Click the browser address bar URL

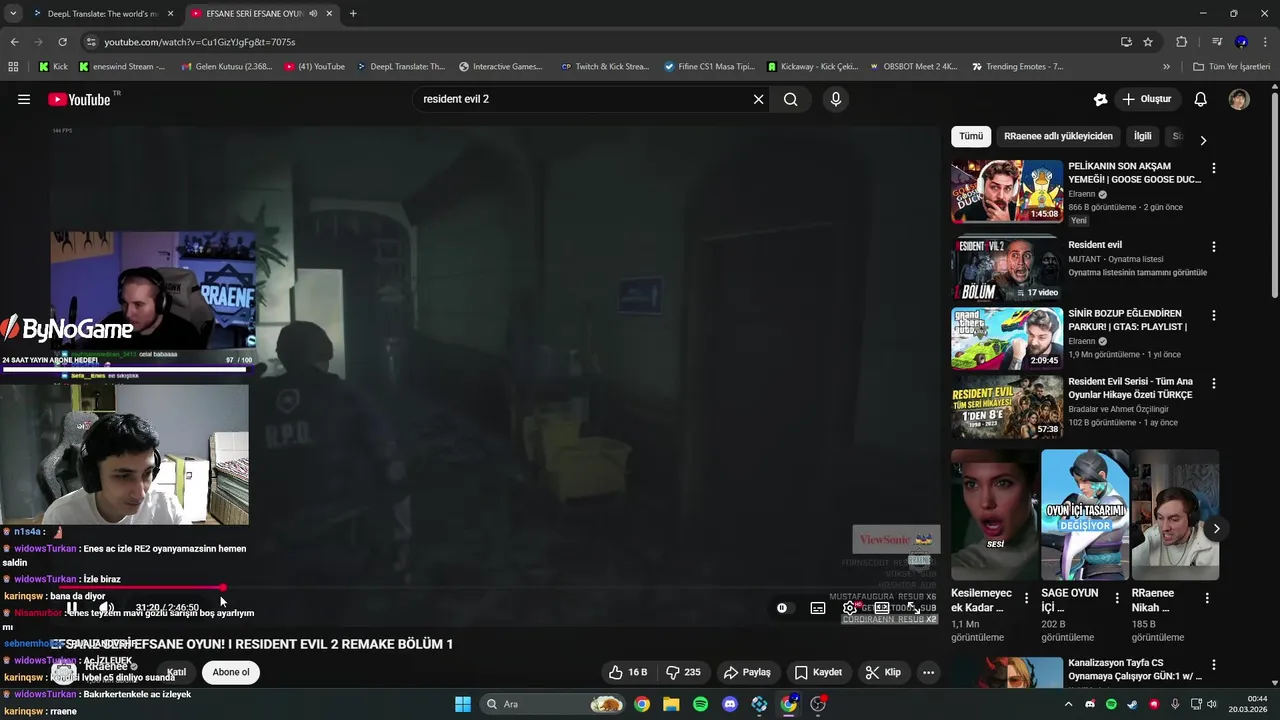coord(200,42)
